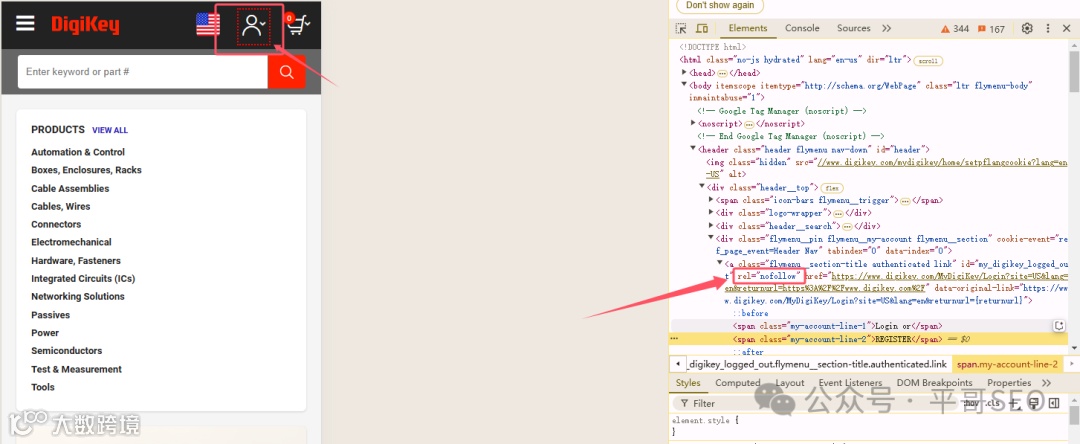Open DevTools three-dot customize menu
Image resolution: width=1080 pixels, height=444 pixels.
click(x=1048, y=28)
